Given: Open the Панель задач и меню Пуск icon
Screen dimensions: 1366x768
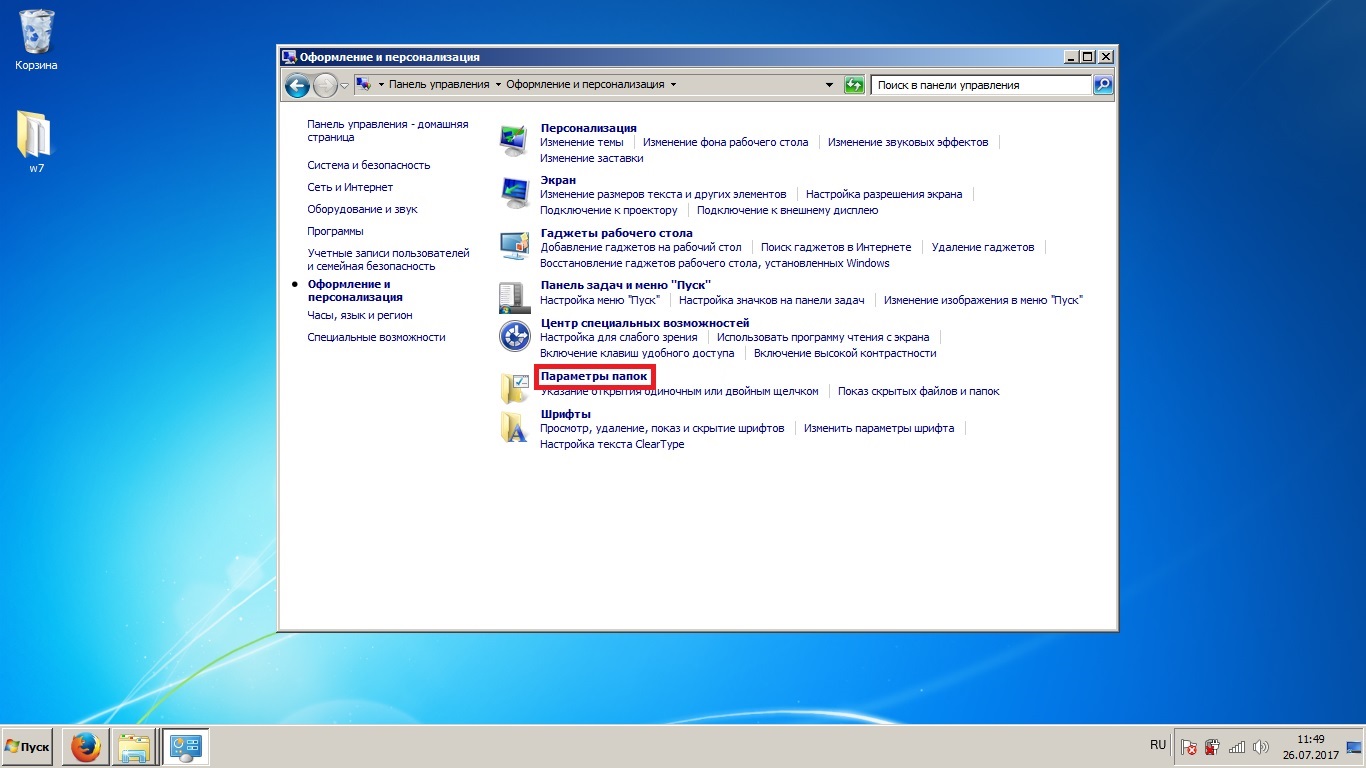Looking at the screenshot, I should tap(514, 298).
